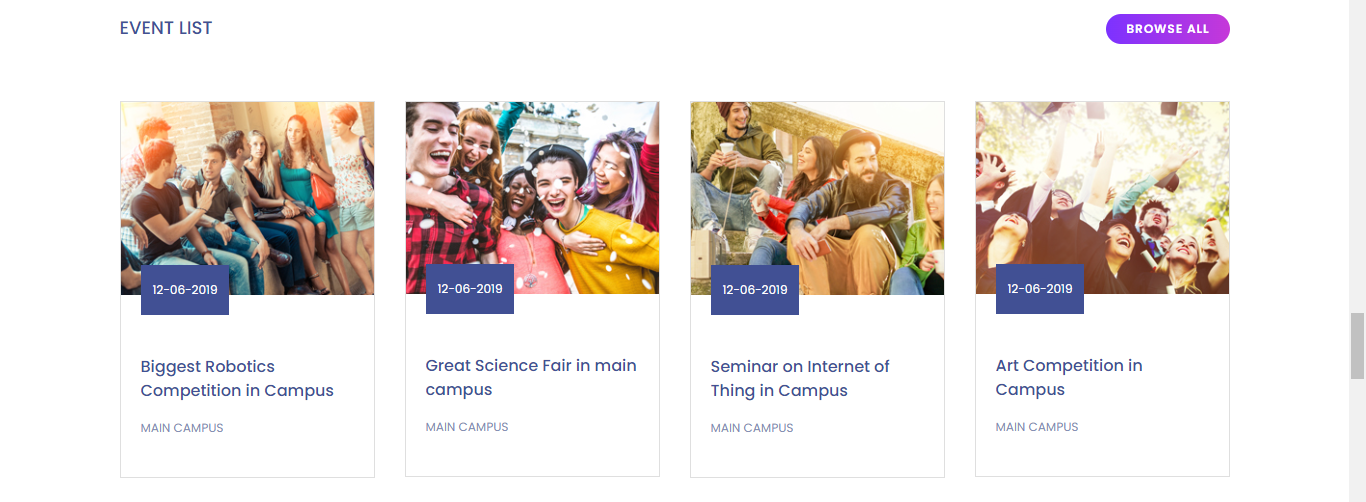Select Main Campus under the Art Competition event
Screen dimensions: 1366x502
(1037, 427)
